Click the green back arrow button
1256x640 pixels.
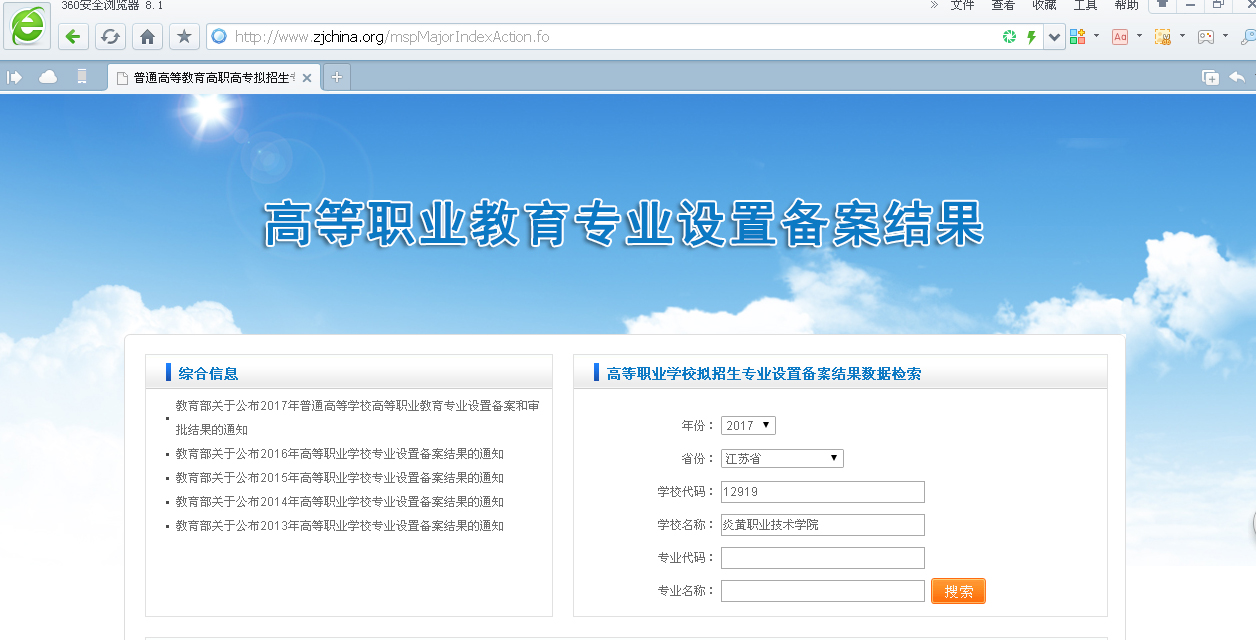click(x=73, y=37)
